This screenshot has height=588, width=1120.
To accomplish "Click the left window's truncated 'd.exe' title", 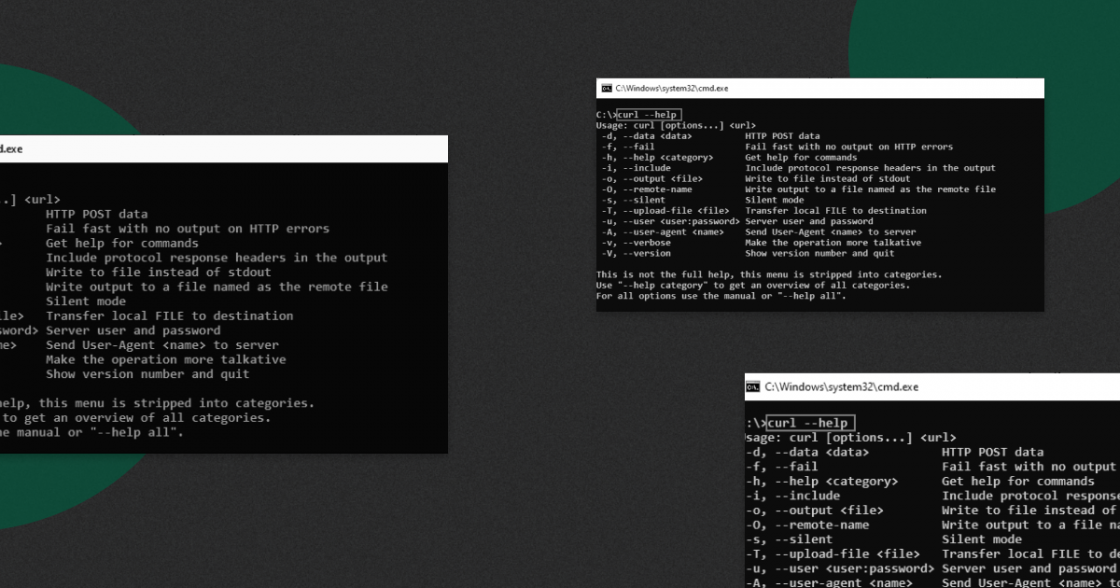I will 11,149.
